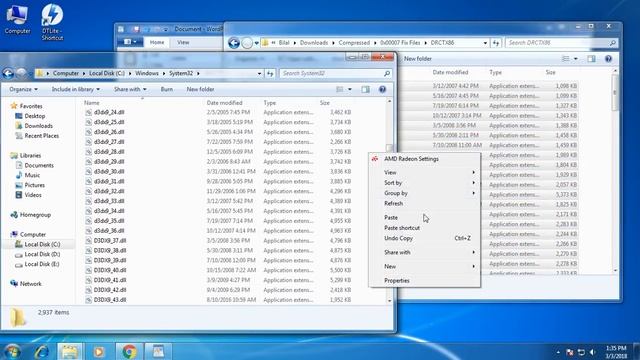Image resolution: width=640 pixels, height=360 pixels.
Task: Open the View submenu in context menu
Action: (424, 172)
